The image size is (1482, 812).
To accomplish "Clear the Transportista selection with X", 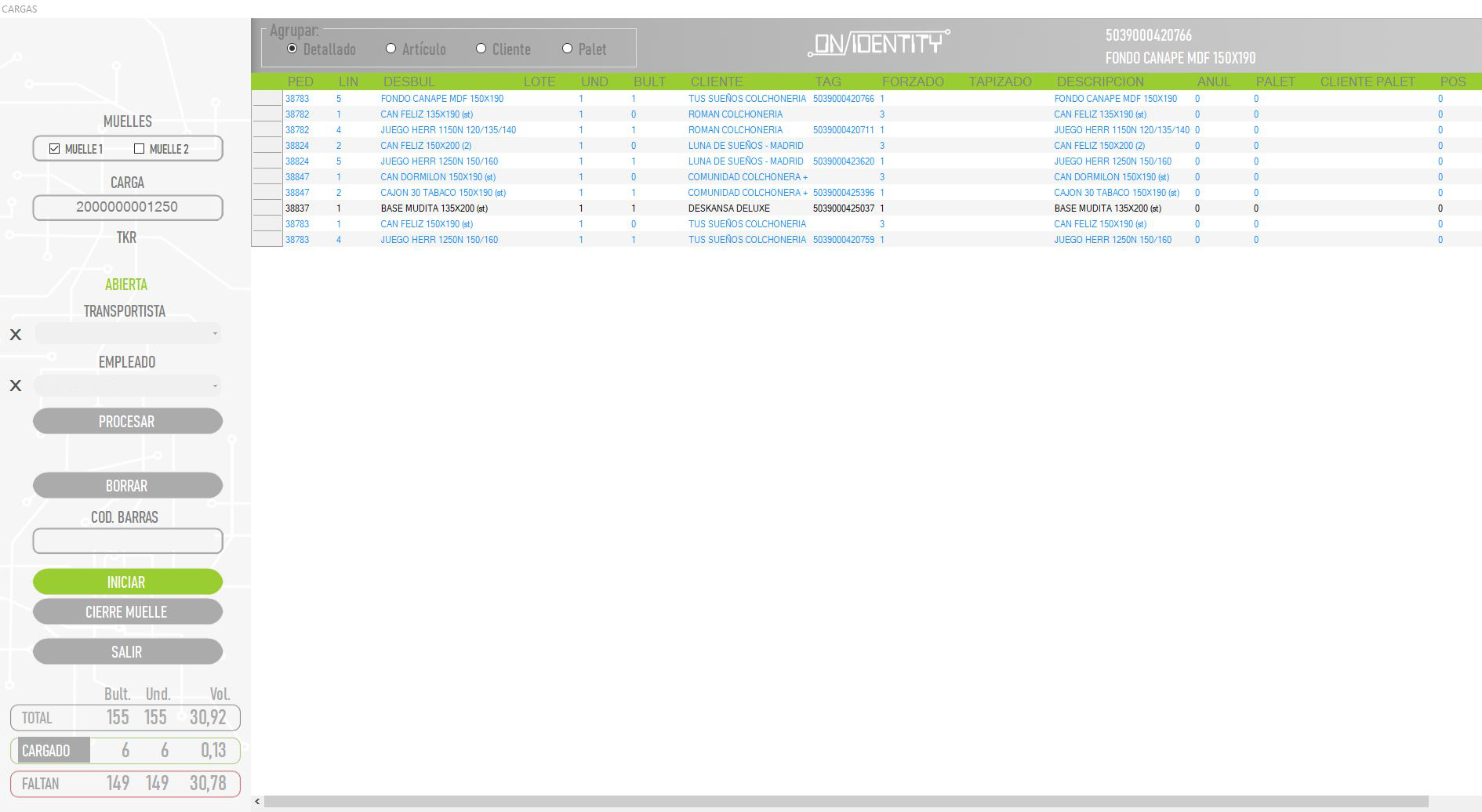I will click(16, 335).
